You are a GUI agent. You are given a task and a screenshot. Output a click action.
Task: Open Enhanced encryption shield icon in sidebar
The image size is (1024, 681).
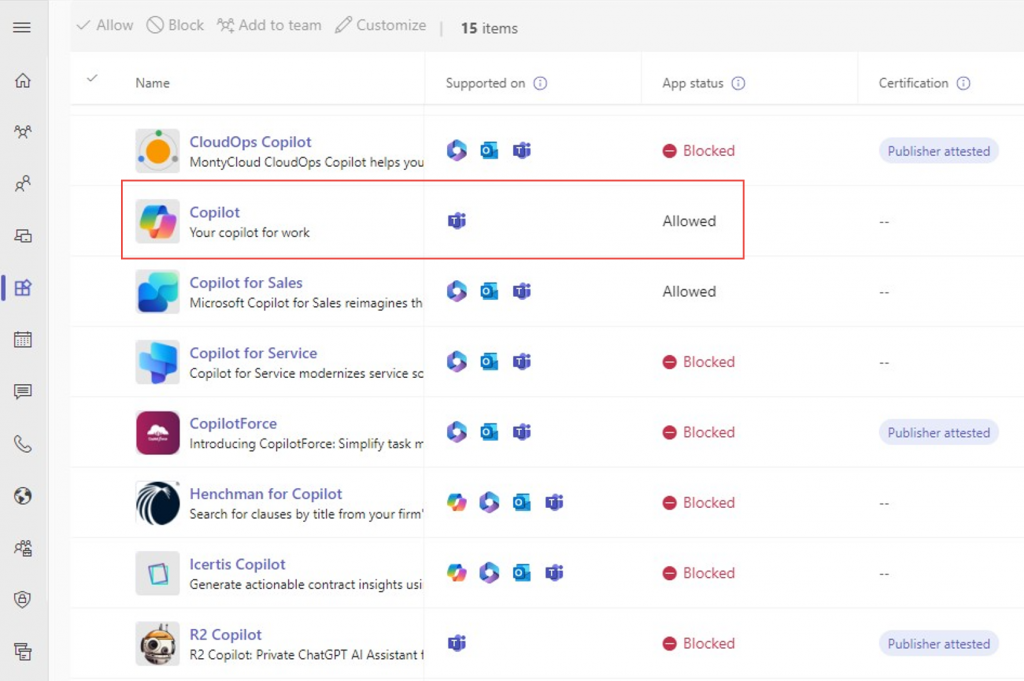[x=23, y=599]
